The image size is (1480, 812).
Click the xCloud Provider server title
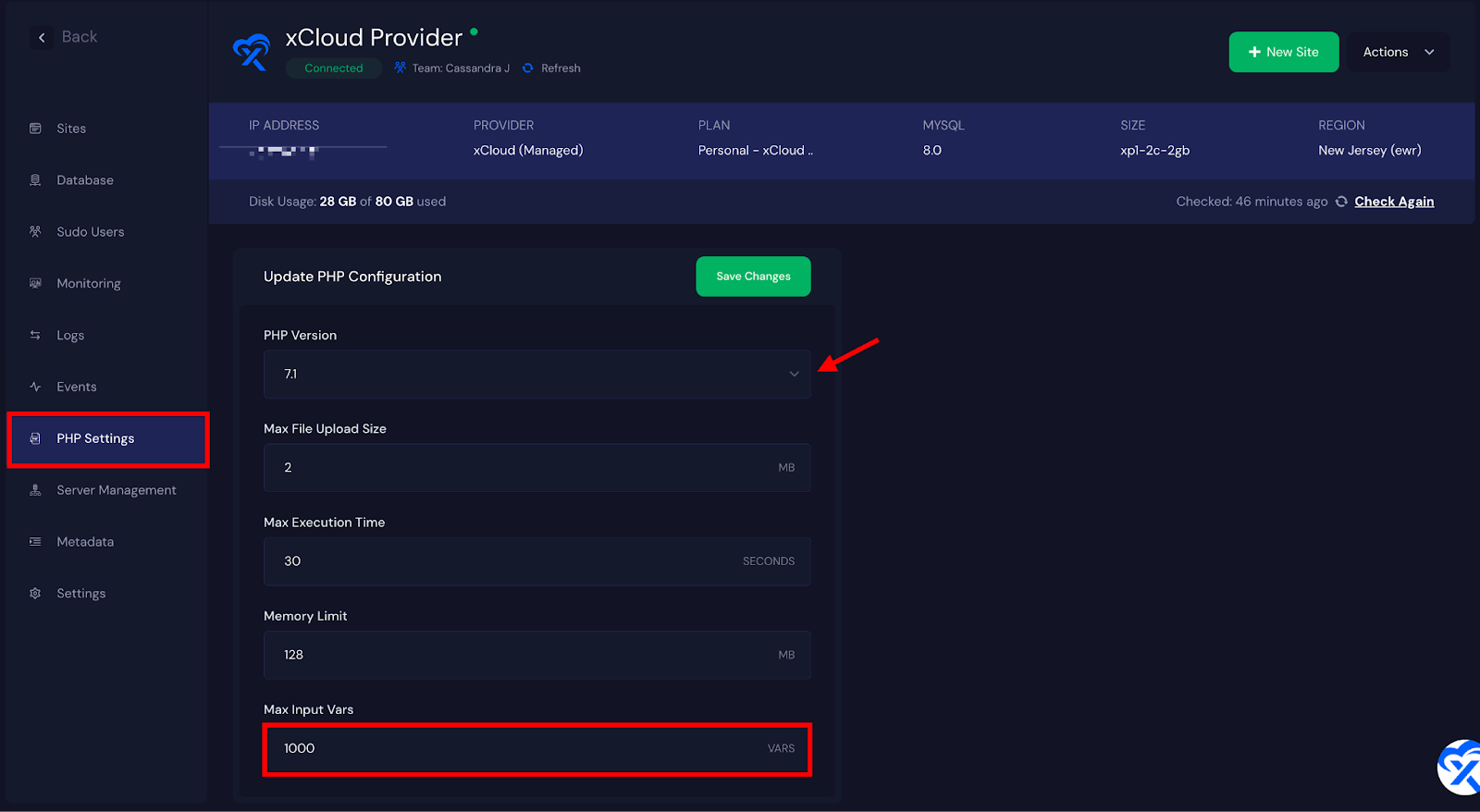pyautogui.click(x=374, y=38)
